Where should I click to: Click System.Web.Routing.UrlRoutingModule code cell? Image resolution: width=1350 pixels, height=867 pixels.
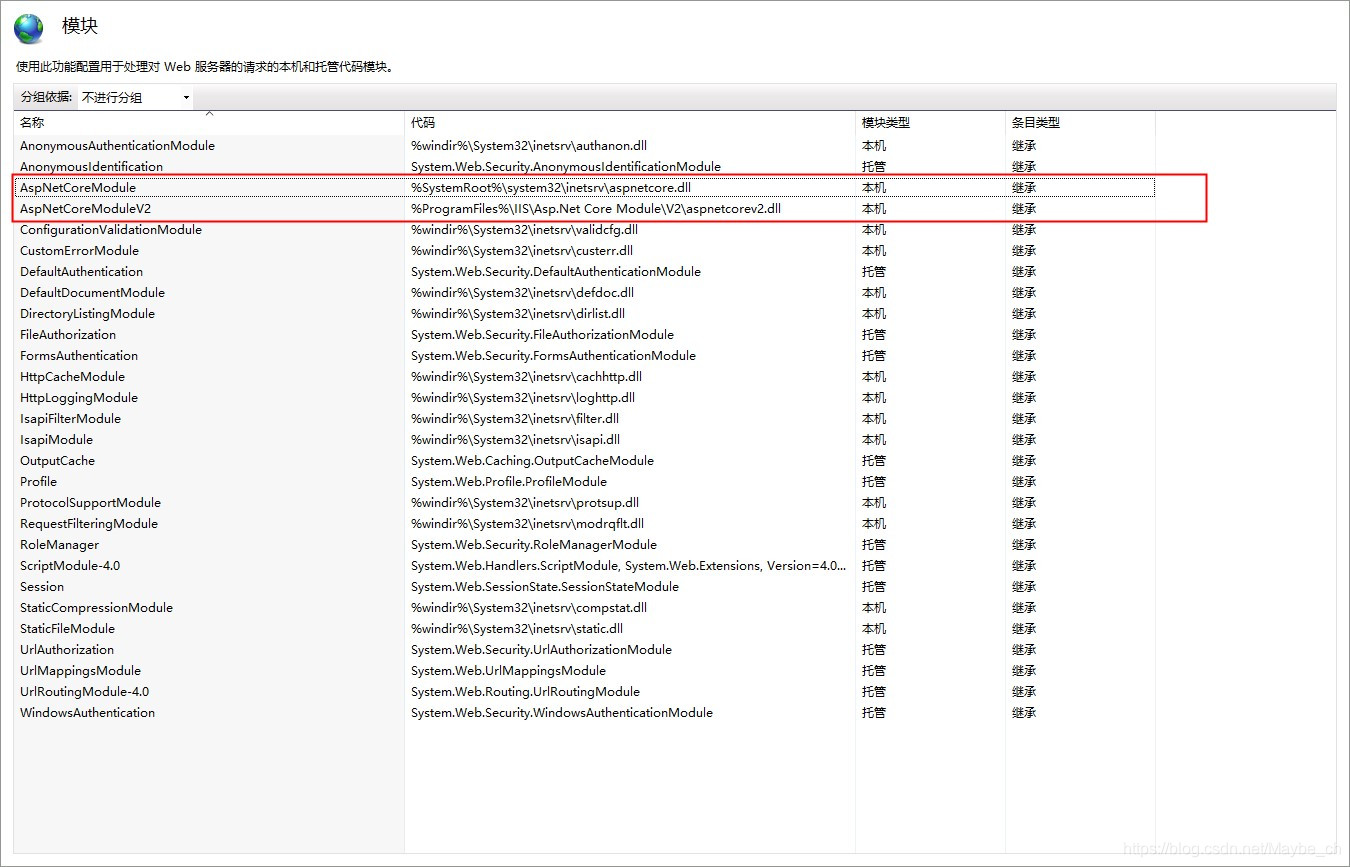(525, 691)
